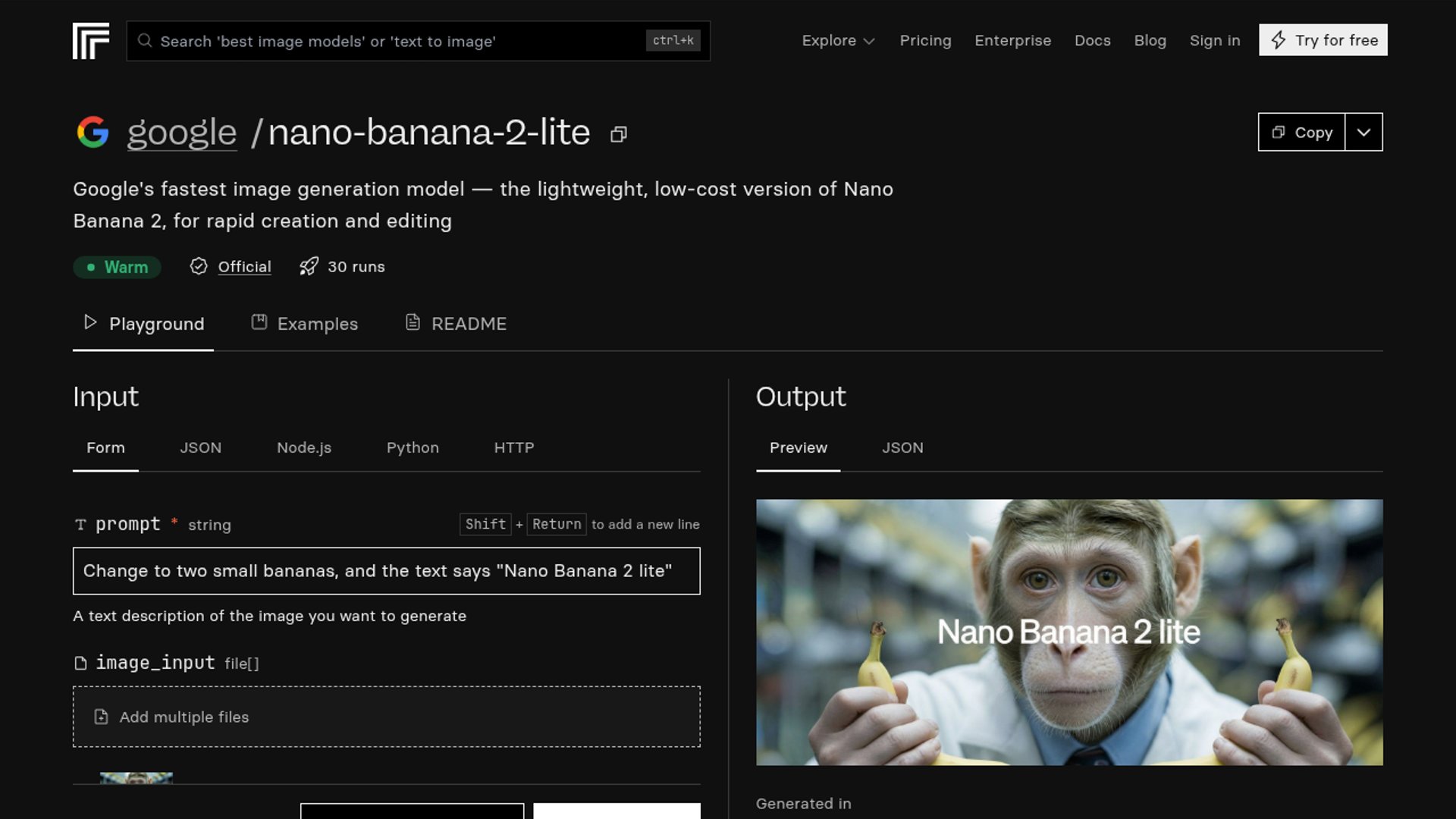Open the Enterprise link
This screenshot has width=1456, height=819.
(1013, 41)
